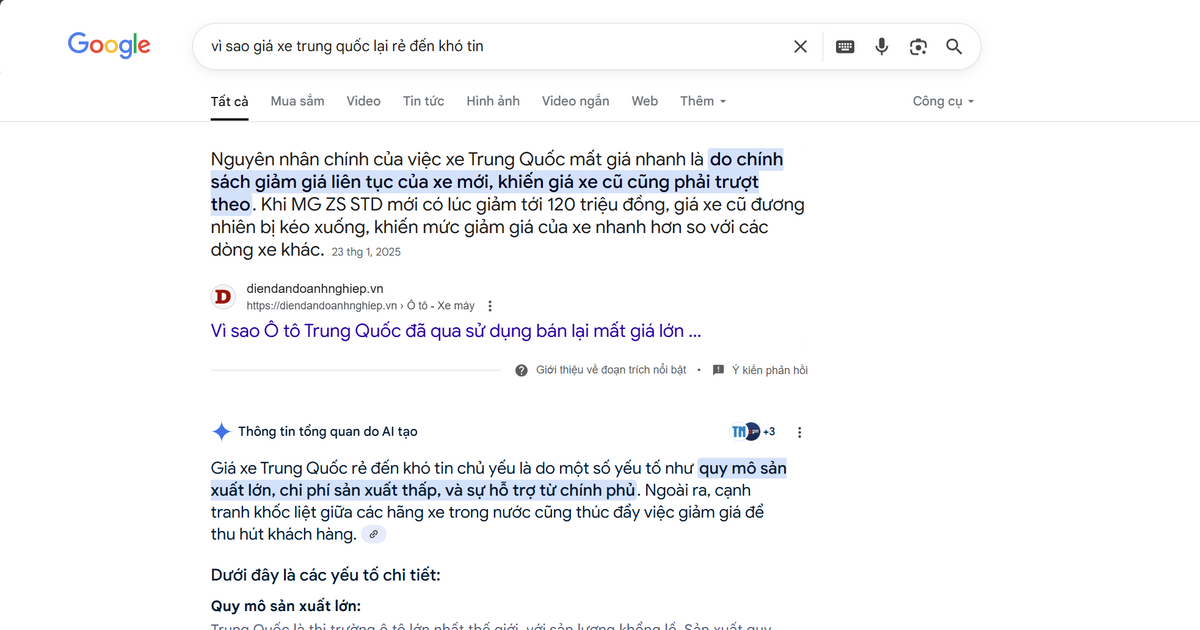Click the featured snippet info icon
The height and width of the screenshot is (630, 1200).
pyautogui.click(x=521, y=369)
